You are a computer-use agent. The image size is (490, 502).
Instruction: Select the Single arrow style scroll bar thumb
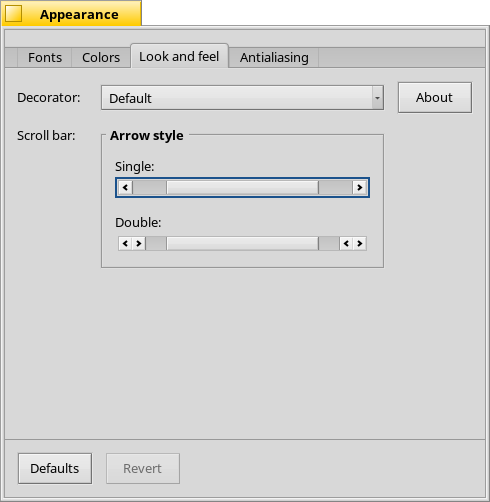242,187
